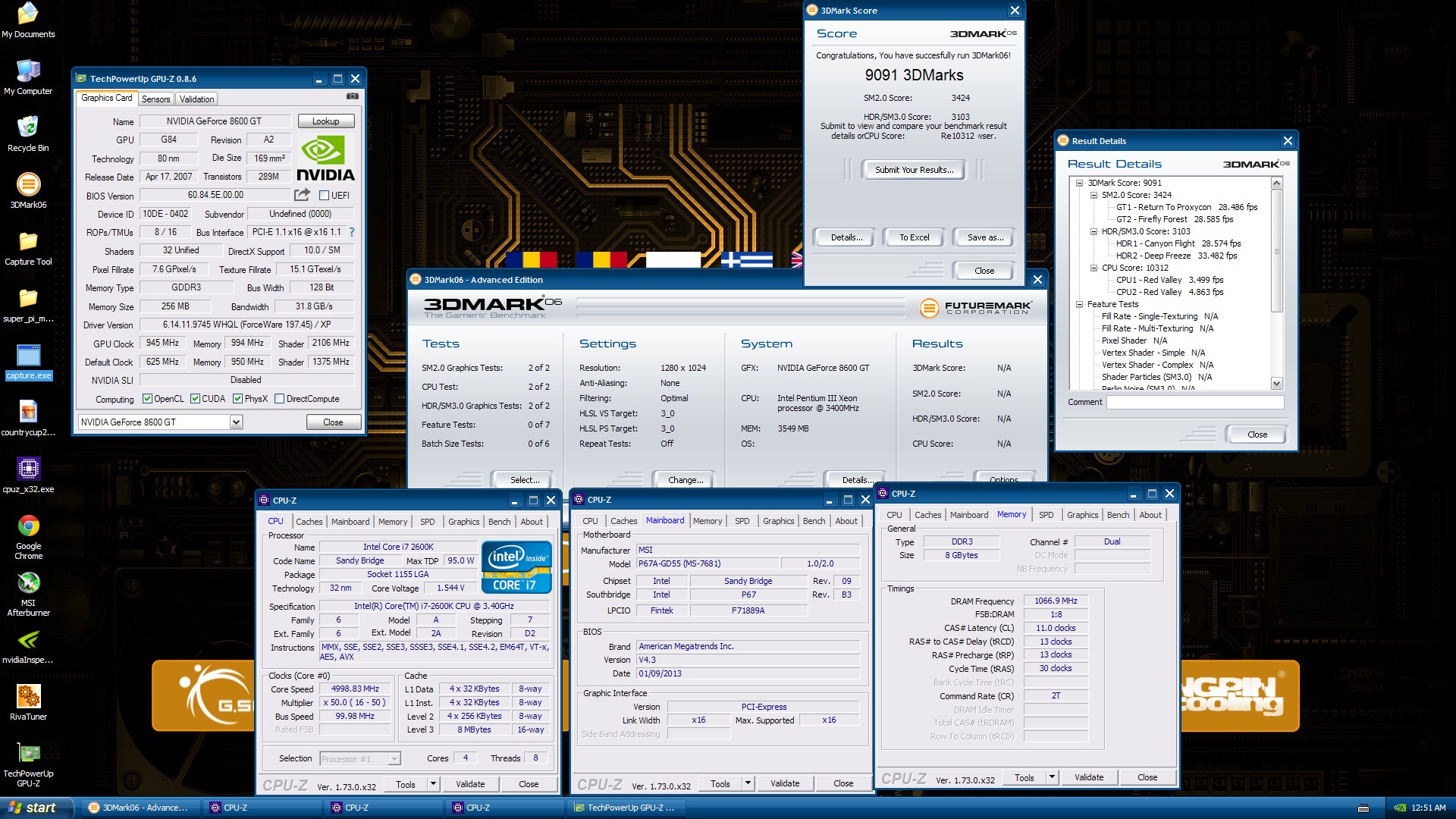Collapse the Feature Tests tree node
Screen dimensions: 1456x819
pos(1079,304)
